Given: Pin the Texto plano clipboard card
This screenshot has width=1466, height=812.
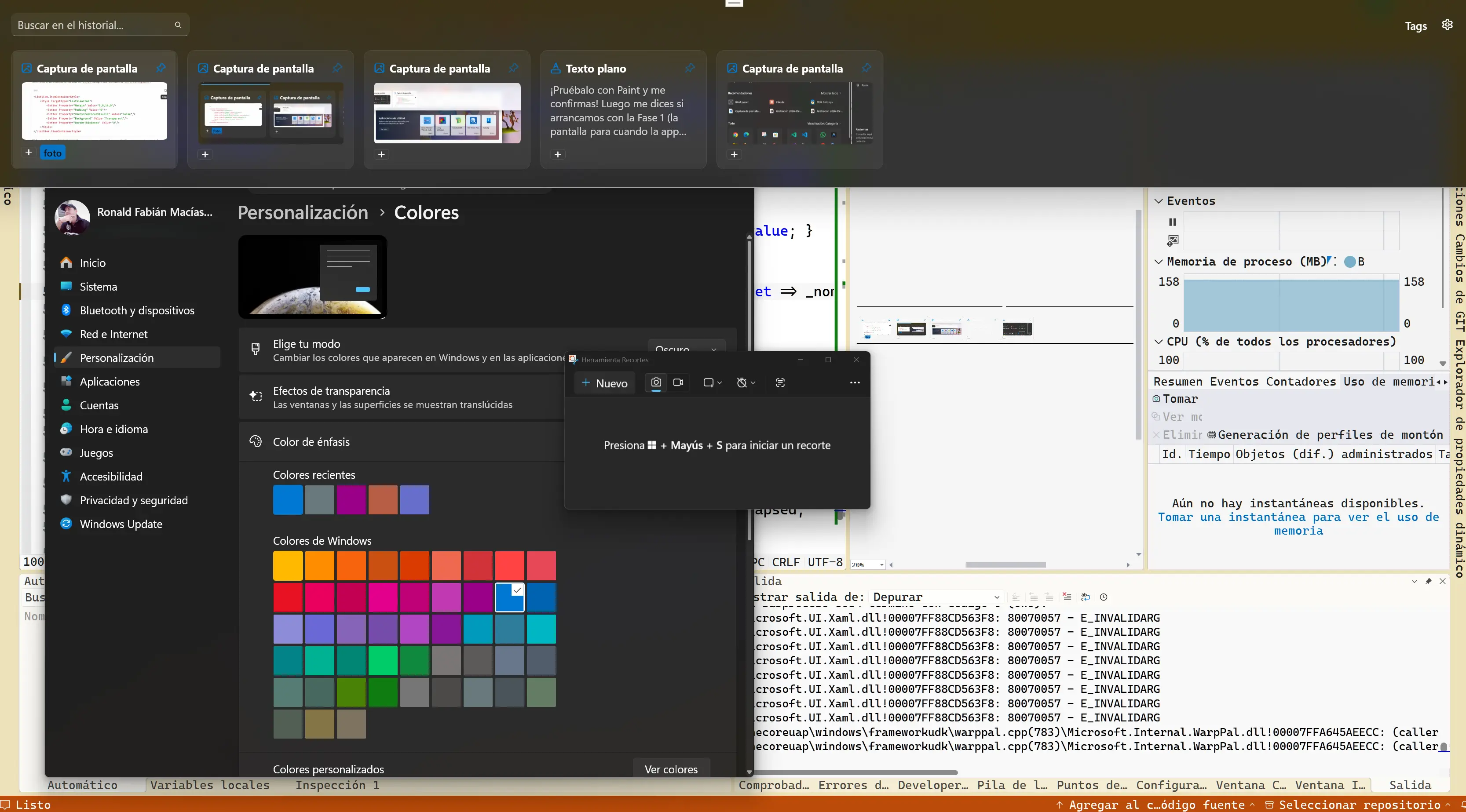Looking at the screenshot, I should coord(690,68).
